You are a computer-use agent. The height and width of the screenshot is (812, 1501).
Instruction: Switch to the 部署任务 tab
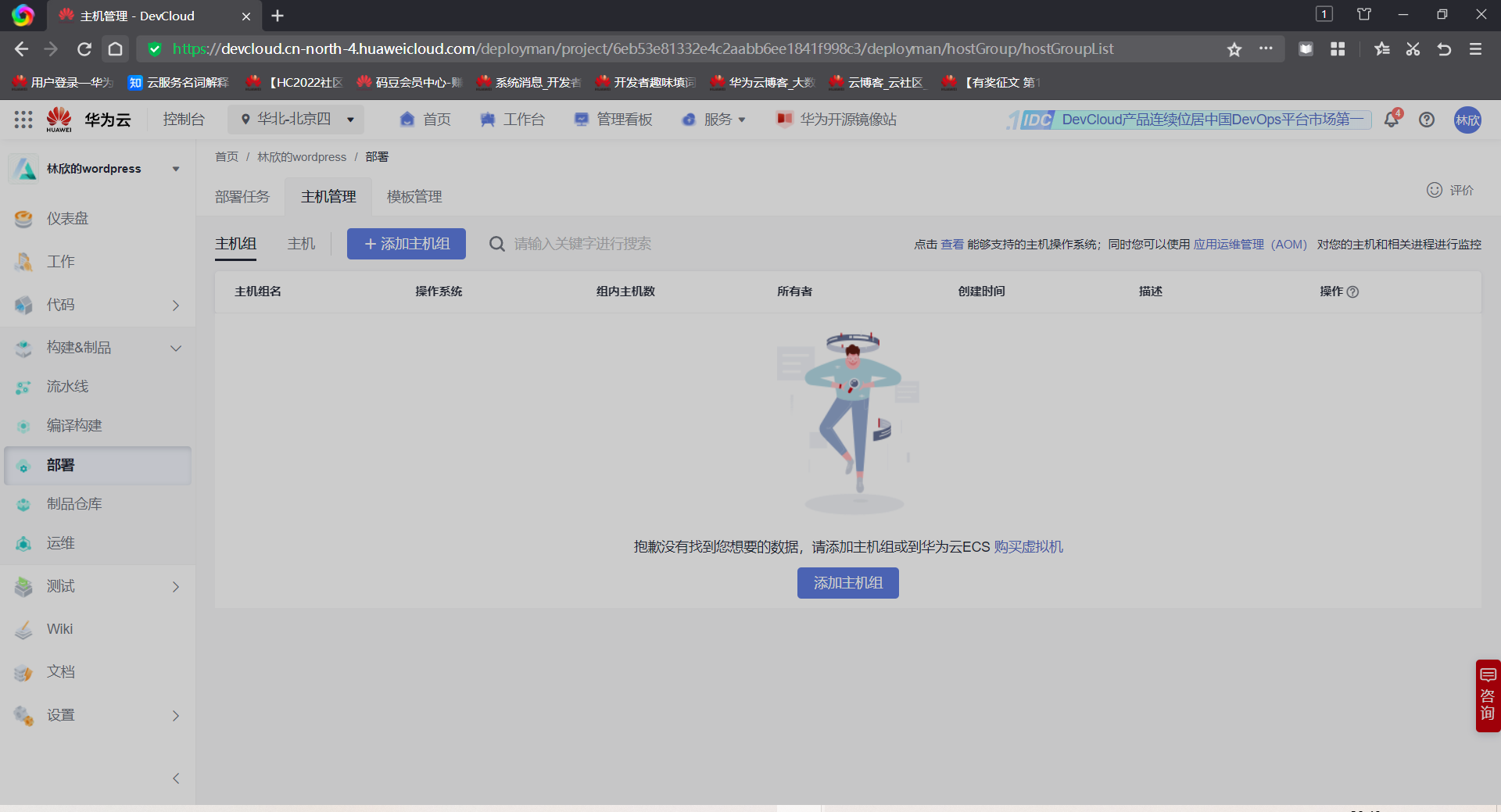242,197
